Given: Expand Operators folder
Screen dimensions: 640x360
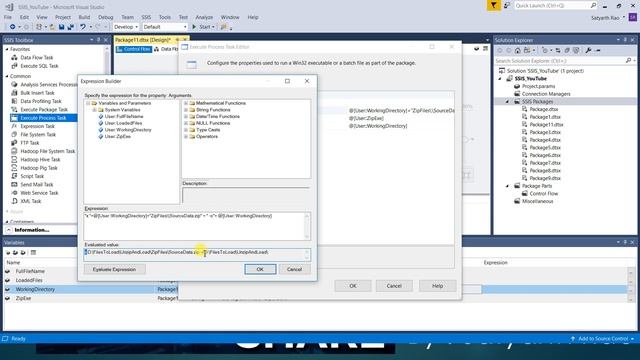Looking at the screenshot, I should pos(186,136).
